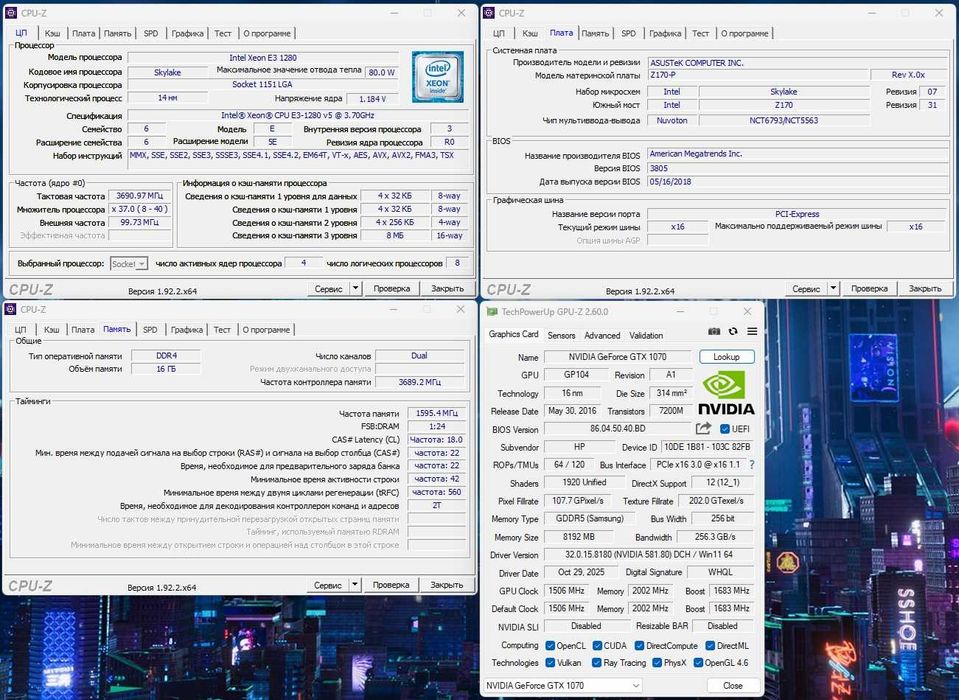
Task: Open О программе tab in the motherboard window
Action: [744, 34]
